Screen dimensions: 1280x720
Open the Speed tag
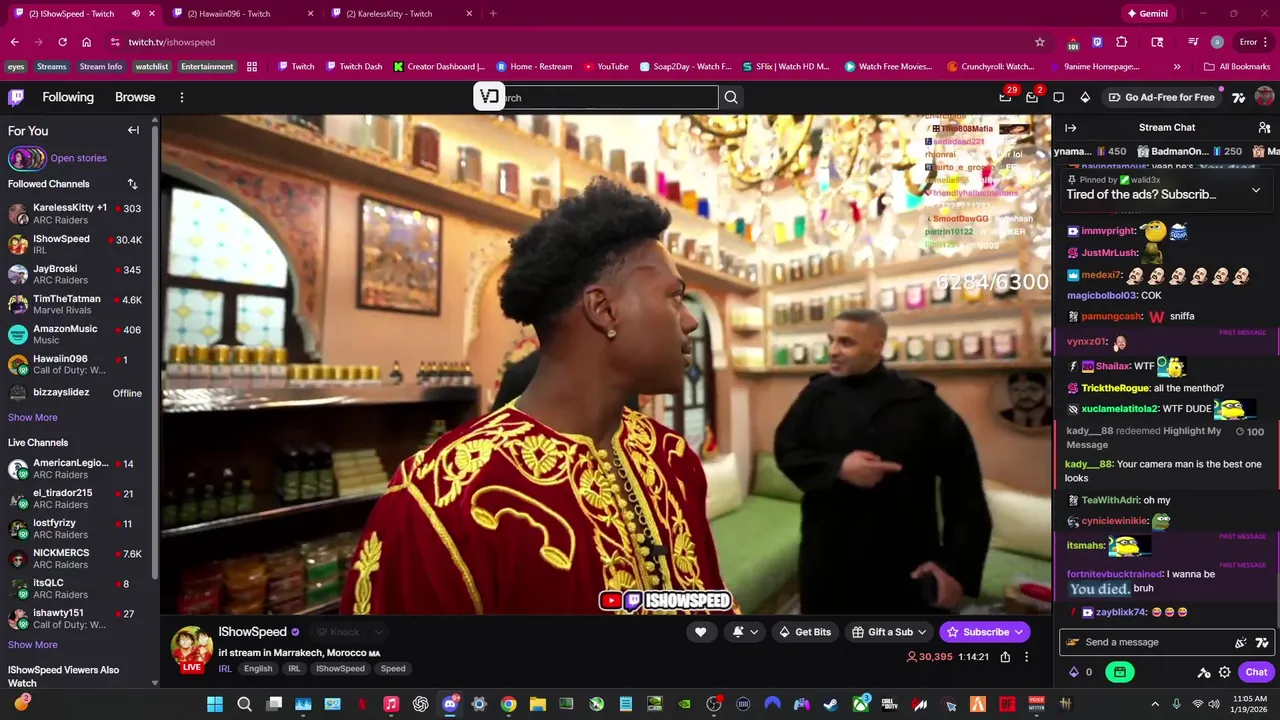393,668
